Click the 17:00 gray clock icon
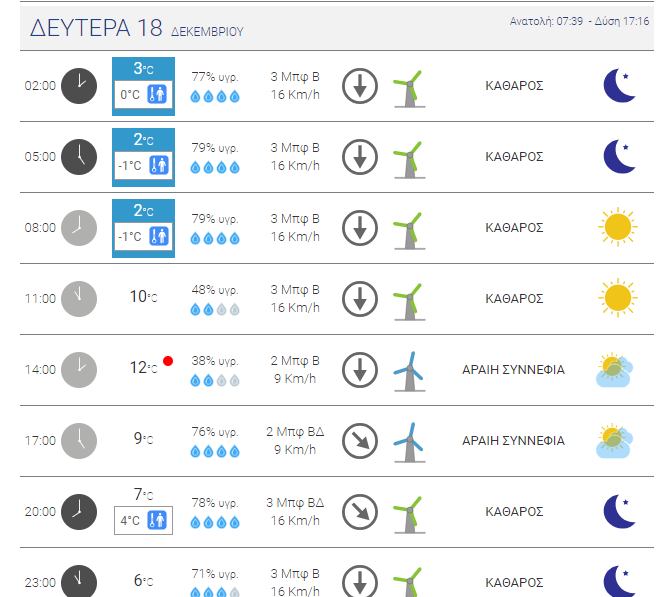The image size is (661, 597). point(79,441)
